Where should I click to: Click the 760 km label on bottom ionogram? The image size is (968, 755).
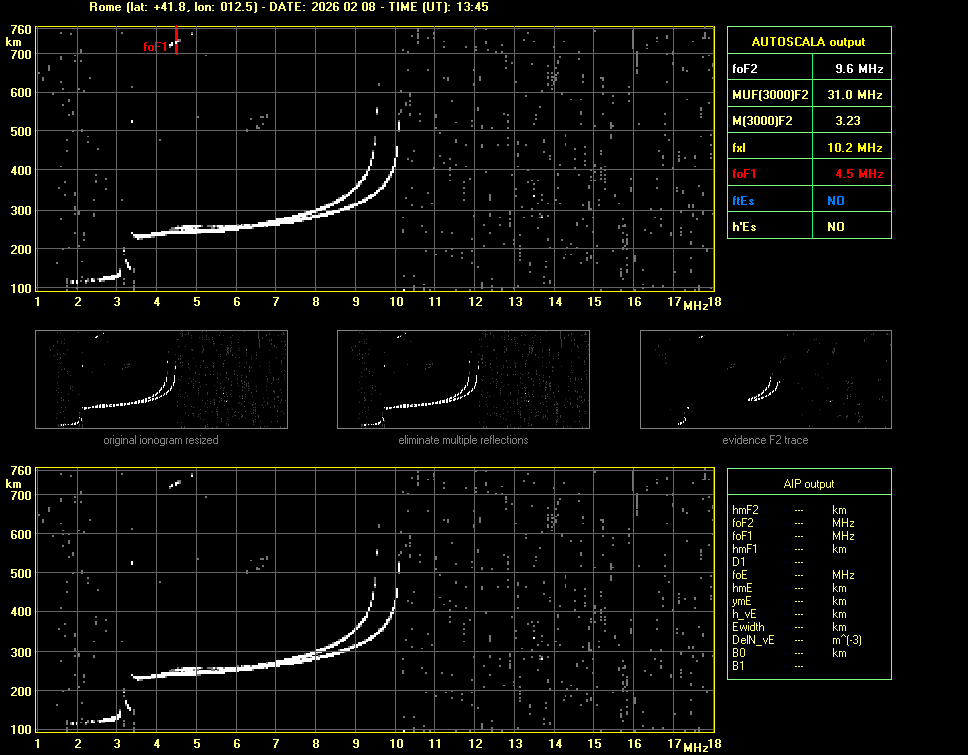click(18, 471)
